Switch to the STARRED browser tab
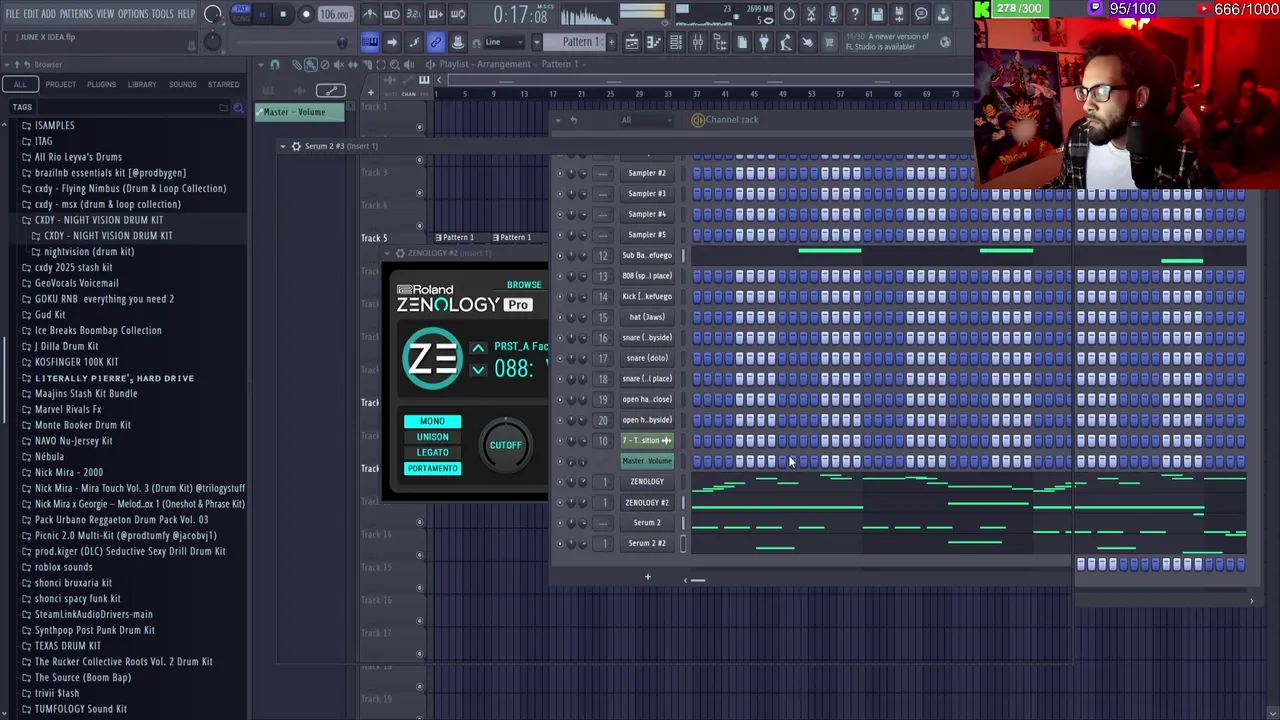This screenshot has height=720, width=1280. [x=223, y=85]
